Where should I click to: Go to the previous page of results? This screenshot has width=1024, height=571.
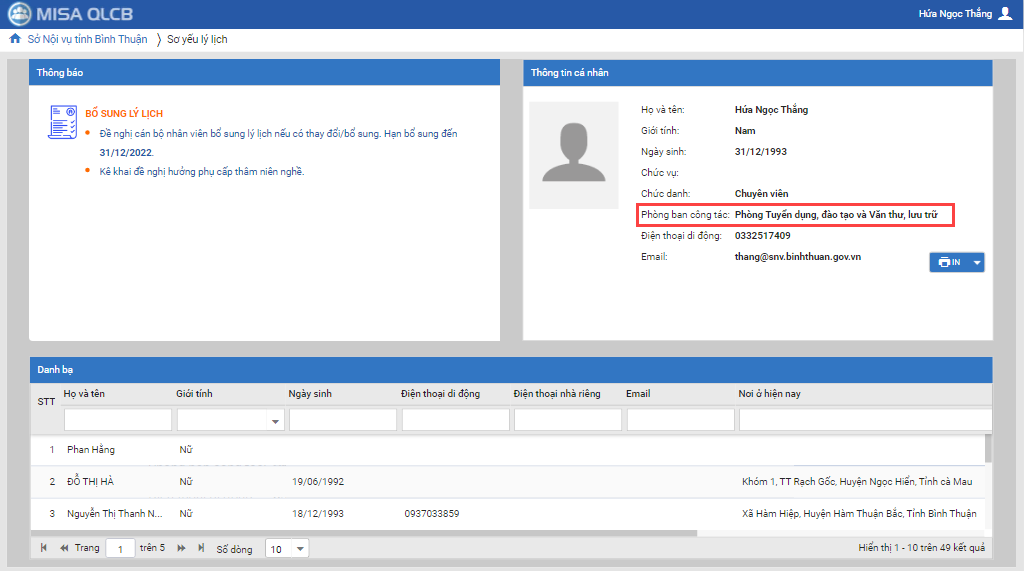(64, 548)
